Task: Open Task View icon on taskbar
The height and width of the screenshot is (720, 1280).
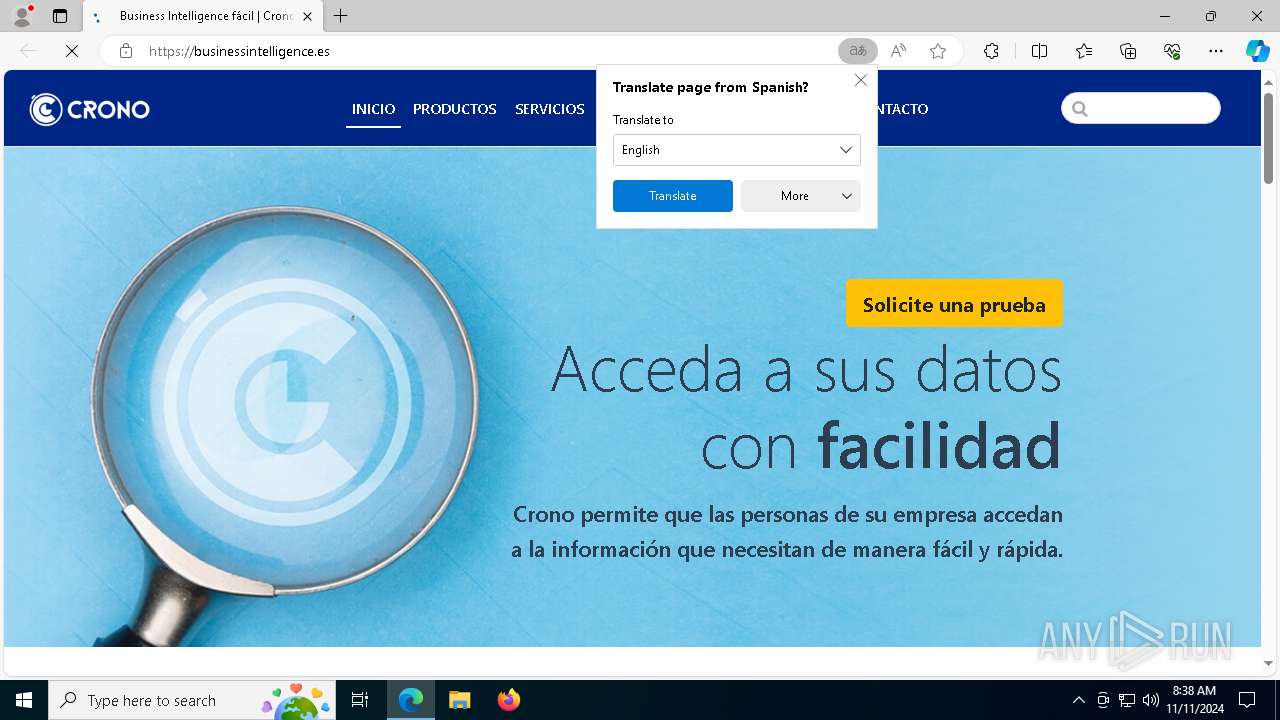Action: (x=360, y=700)
